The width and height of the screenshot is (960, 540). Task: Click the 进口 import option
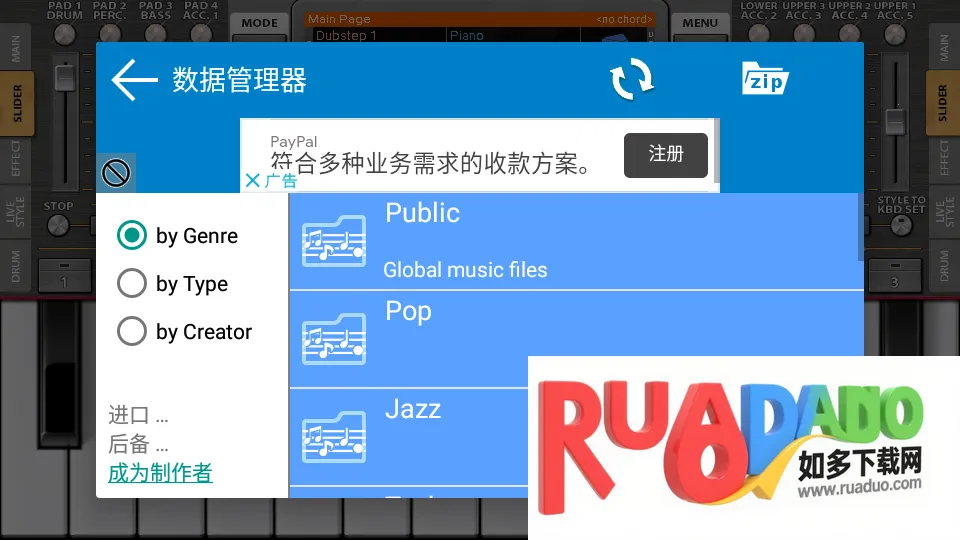138,415
